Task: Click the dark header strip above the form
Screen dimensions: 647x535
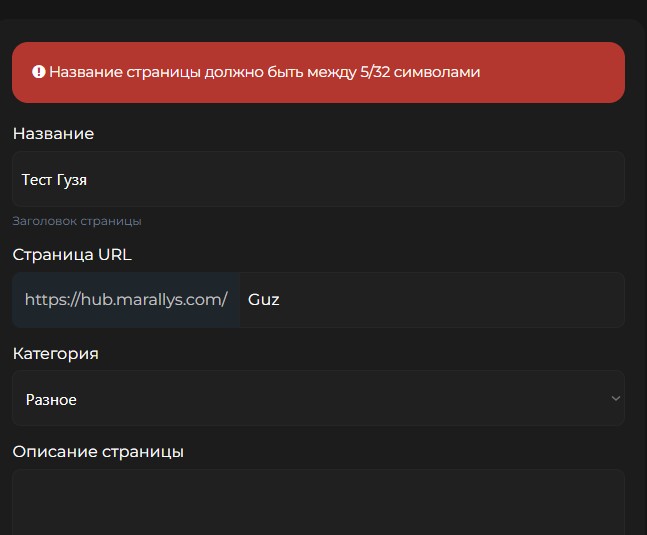Action: pyautogui.click(x=324, y=8)
